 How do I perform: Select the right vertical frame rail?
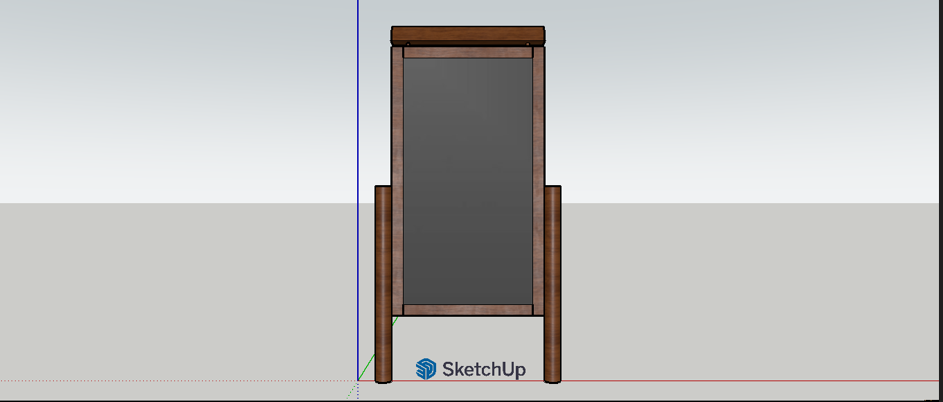pos(539,181)
